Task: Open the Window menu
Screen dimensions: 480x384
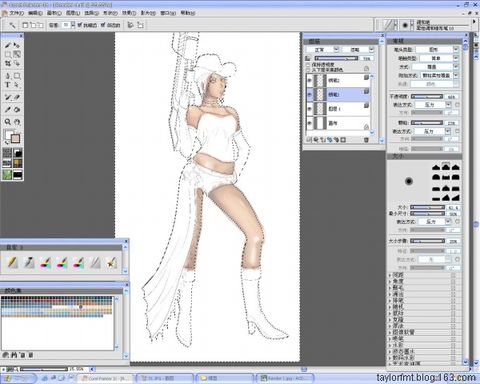Action: click(168, 13)
